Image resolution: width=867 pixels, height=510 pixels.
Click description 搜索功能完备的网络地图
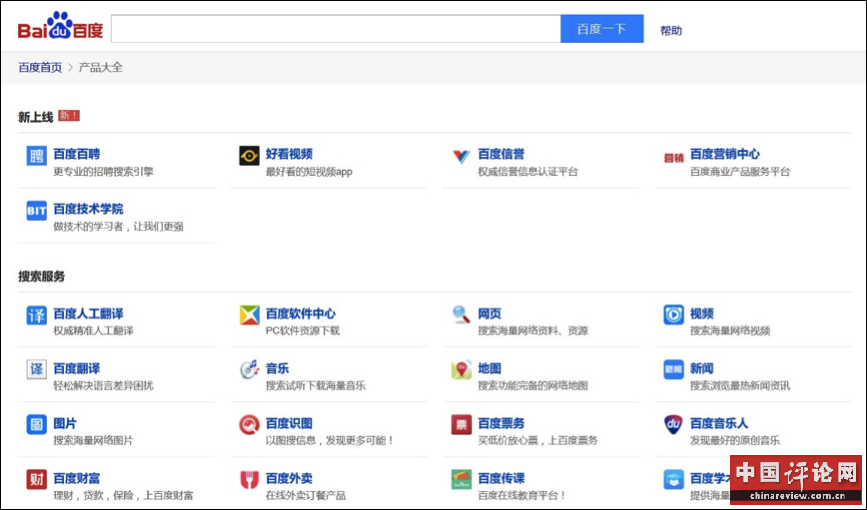(x=532, y=386)
